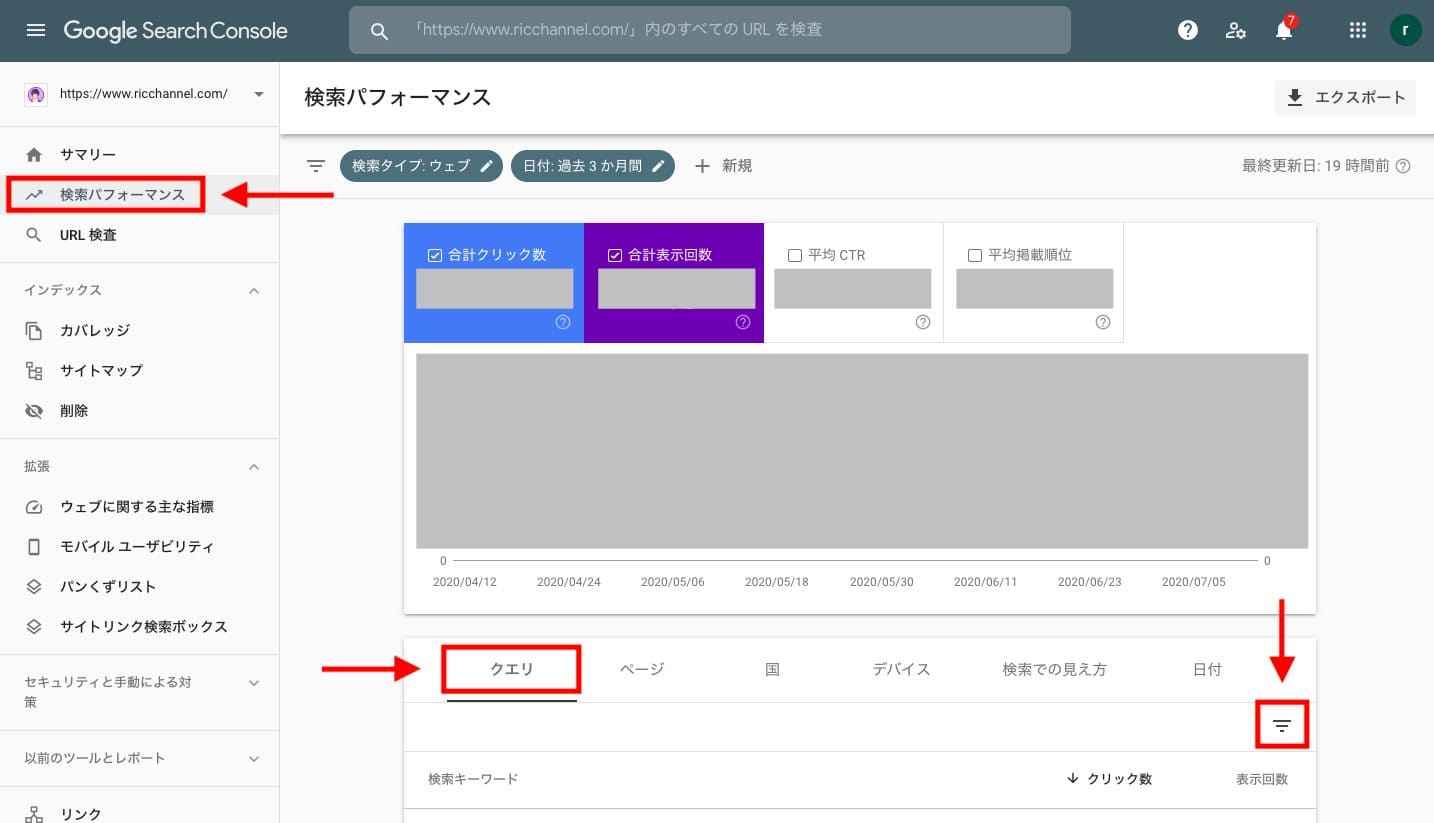Add a new filter with 新規
Viewport: 1434px width, 823px height.
[723, 166]
